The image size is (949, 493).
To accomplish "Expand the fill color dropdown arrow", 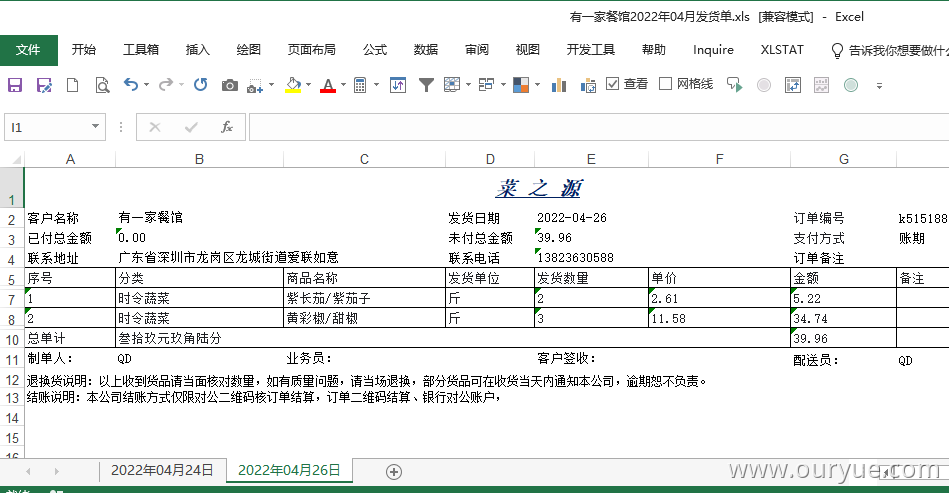I will pyautogui.click(x=309, y=85).
